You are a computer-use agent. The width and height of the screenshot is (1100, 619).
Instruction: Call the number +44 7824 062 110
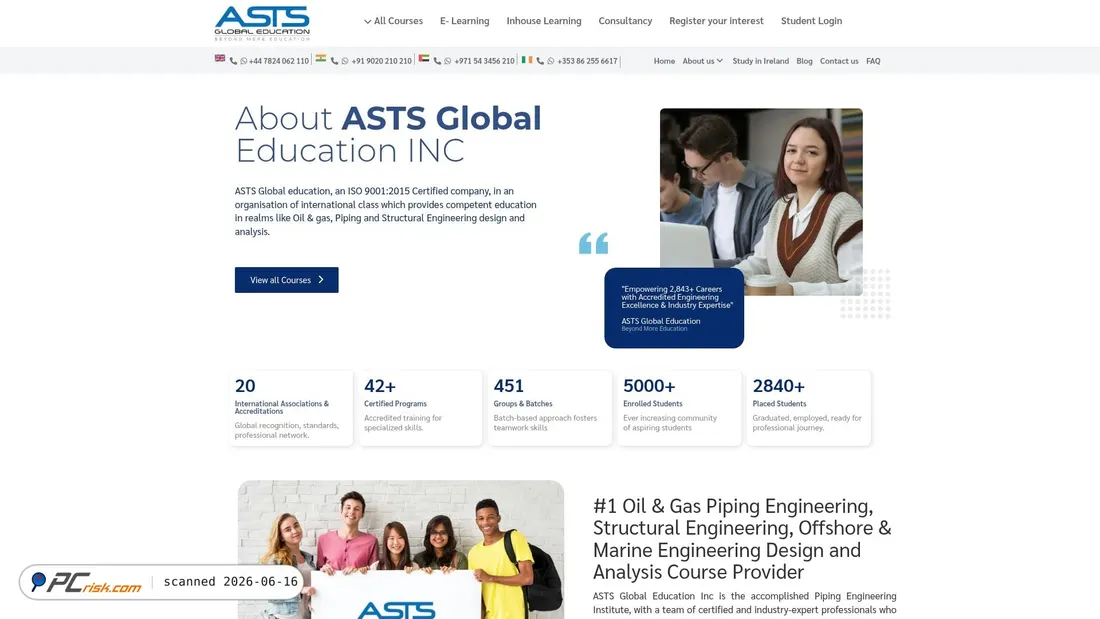[x=279, y=61]
